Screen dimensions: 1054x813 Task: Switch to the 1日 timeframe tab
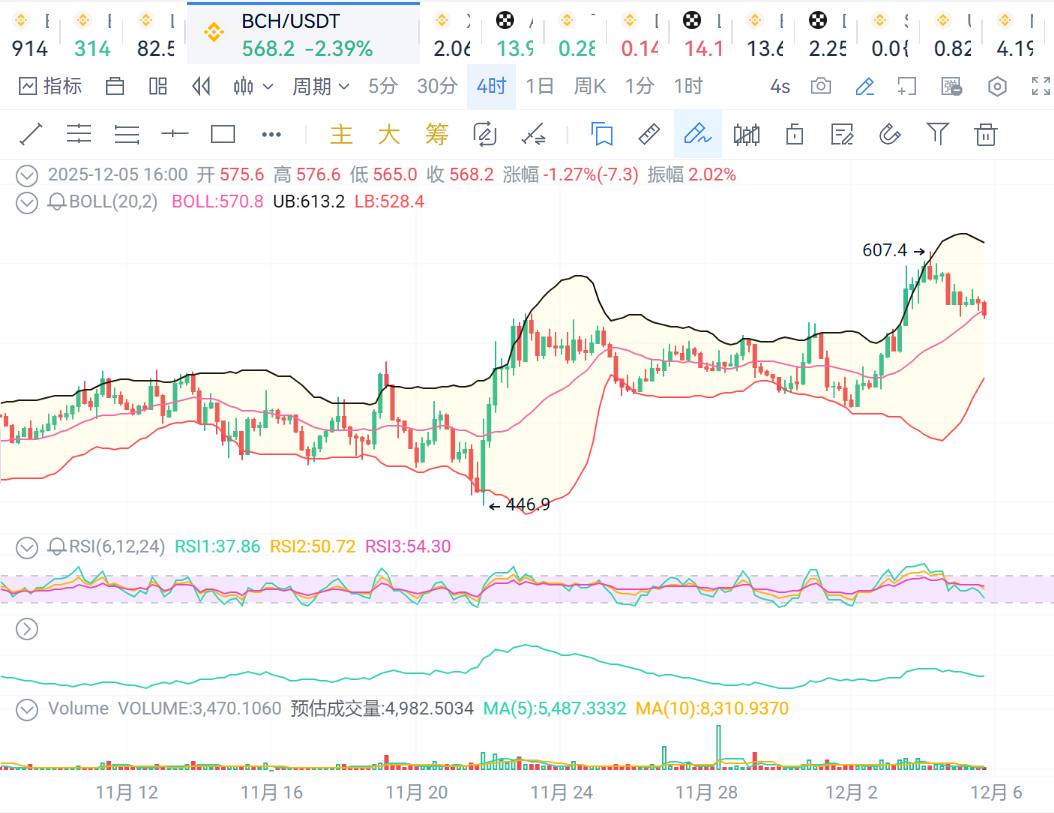pos(539,87)
